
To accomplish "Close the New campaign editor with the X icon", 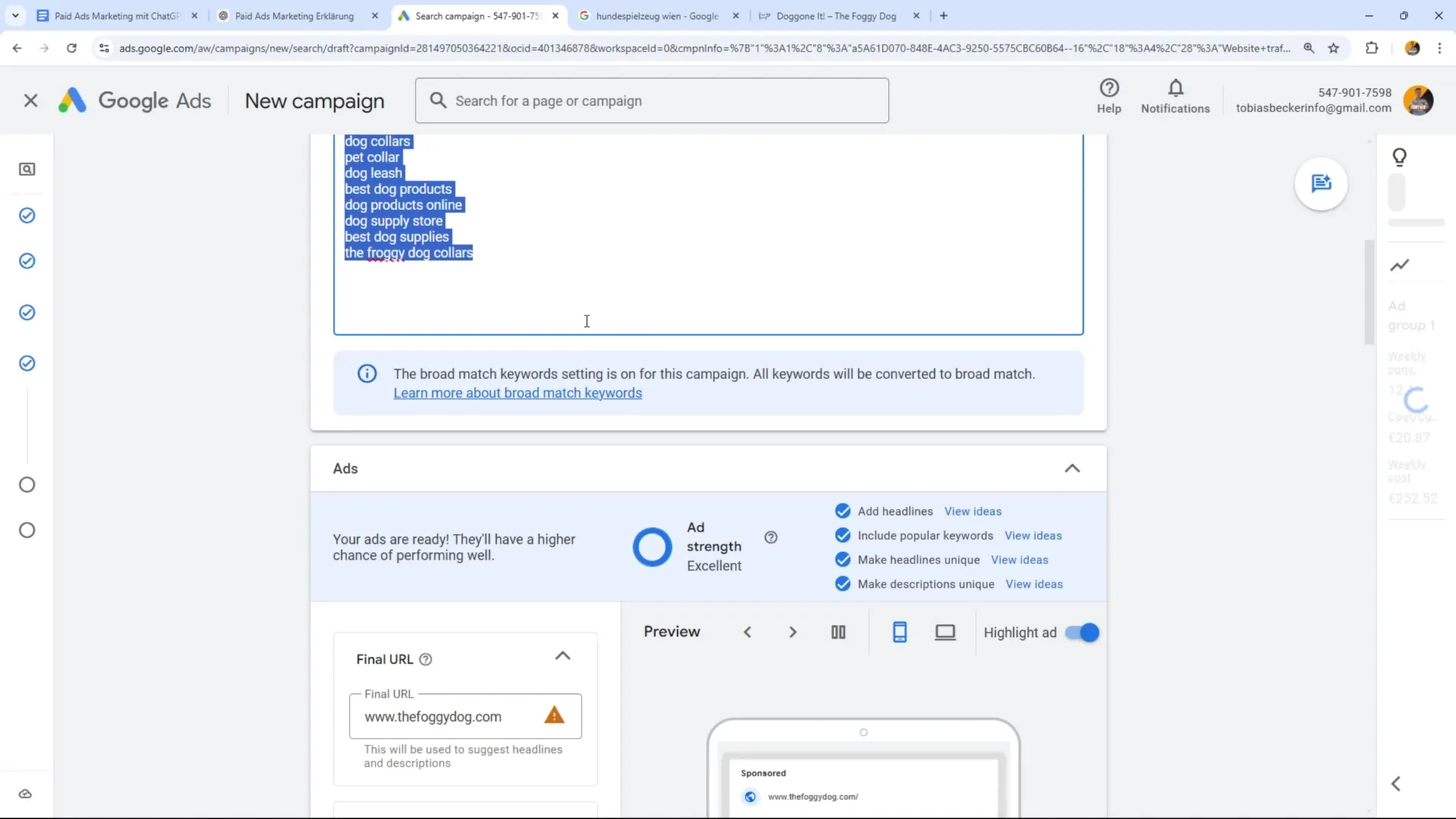I will 30,100.
